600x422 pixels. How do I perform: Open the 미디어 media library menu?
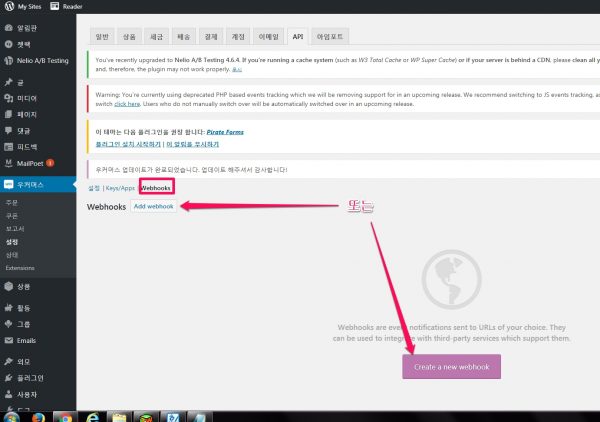(x=27, y=99)
